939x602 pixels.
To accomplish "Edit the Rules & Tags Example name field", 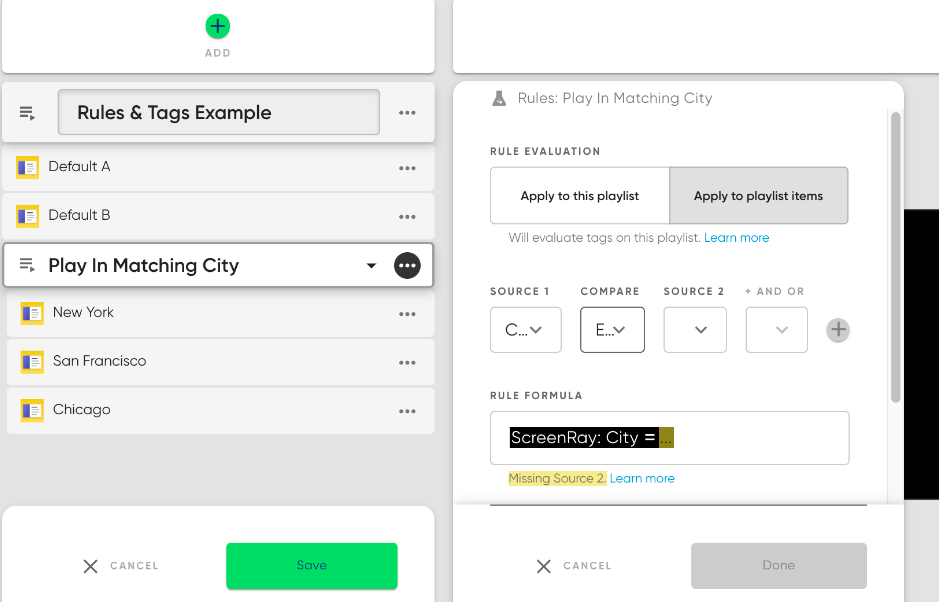I will 219,112.
